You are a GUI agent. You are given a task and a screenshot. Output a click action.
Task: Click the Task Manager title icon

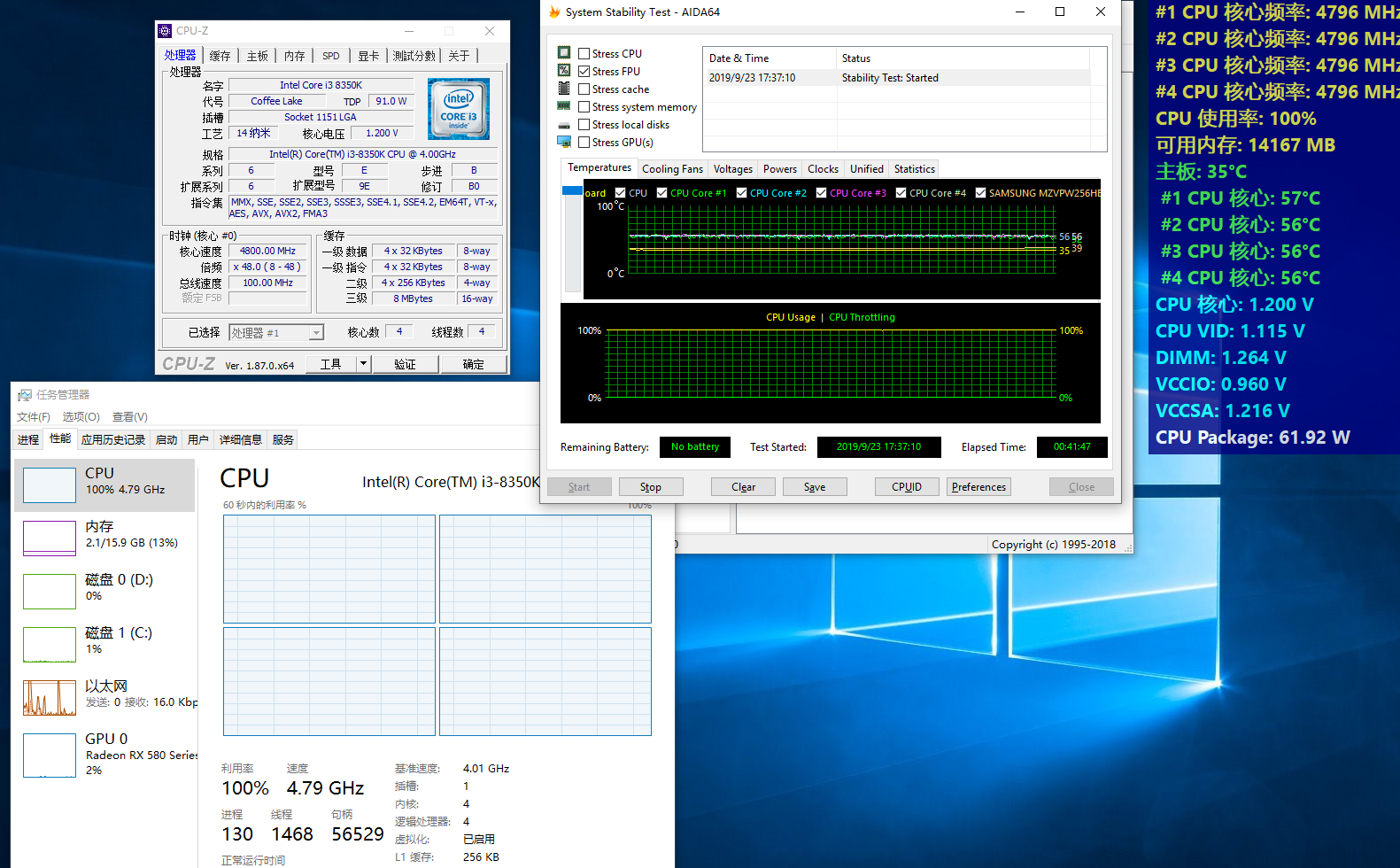click(25, 395)
